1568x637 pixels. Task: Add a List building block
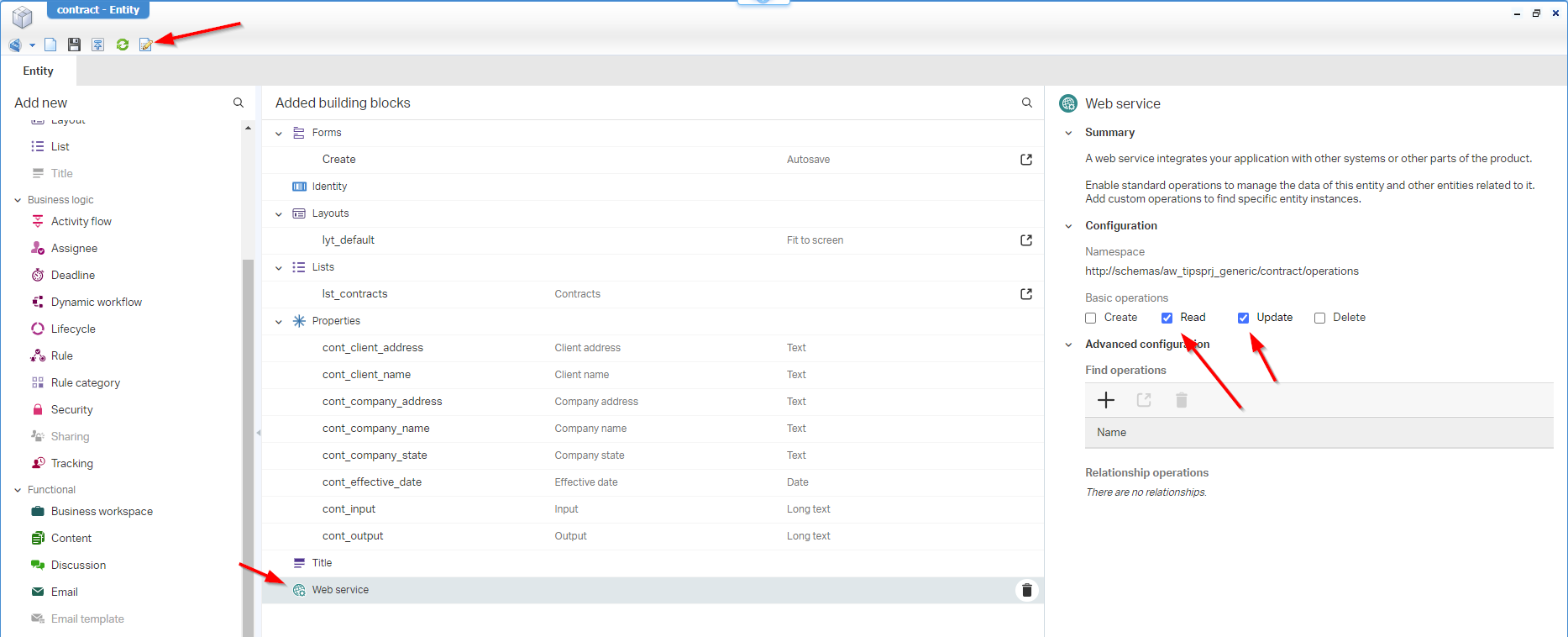[x=60, y=146]
